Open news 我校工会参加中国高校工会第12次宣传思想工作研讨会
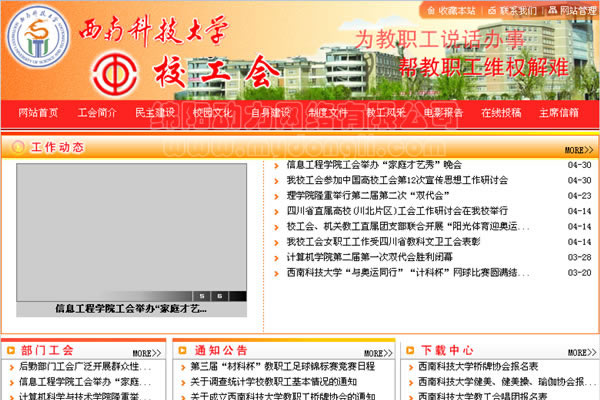The image size is (600, 400). point(397,180)
